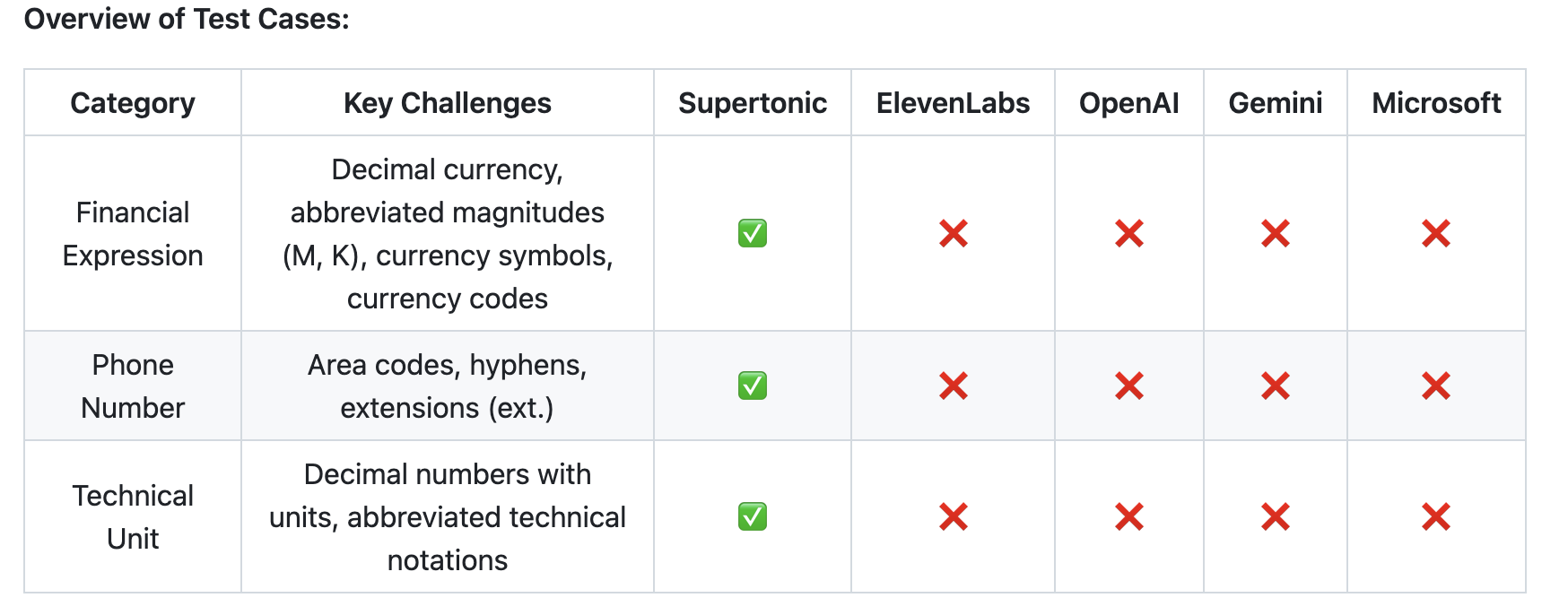Select the Microsoft column header

1436,103
